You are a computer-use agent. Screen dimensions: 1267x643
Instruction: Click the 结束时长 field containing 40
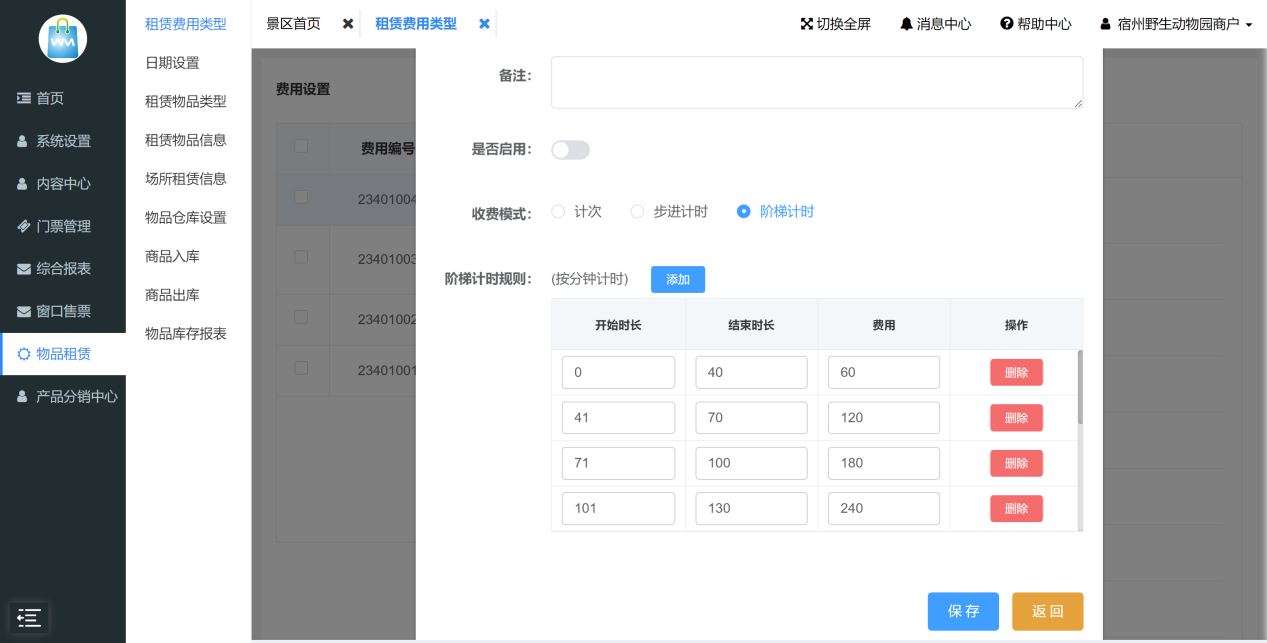click(751, 372)
